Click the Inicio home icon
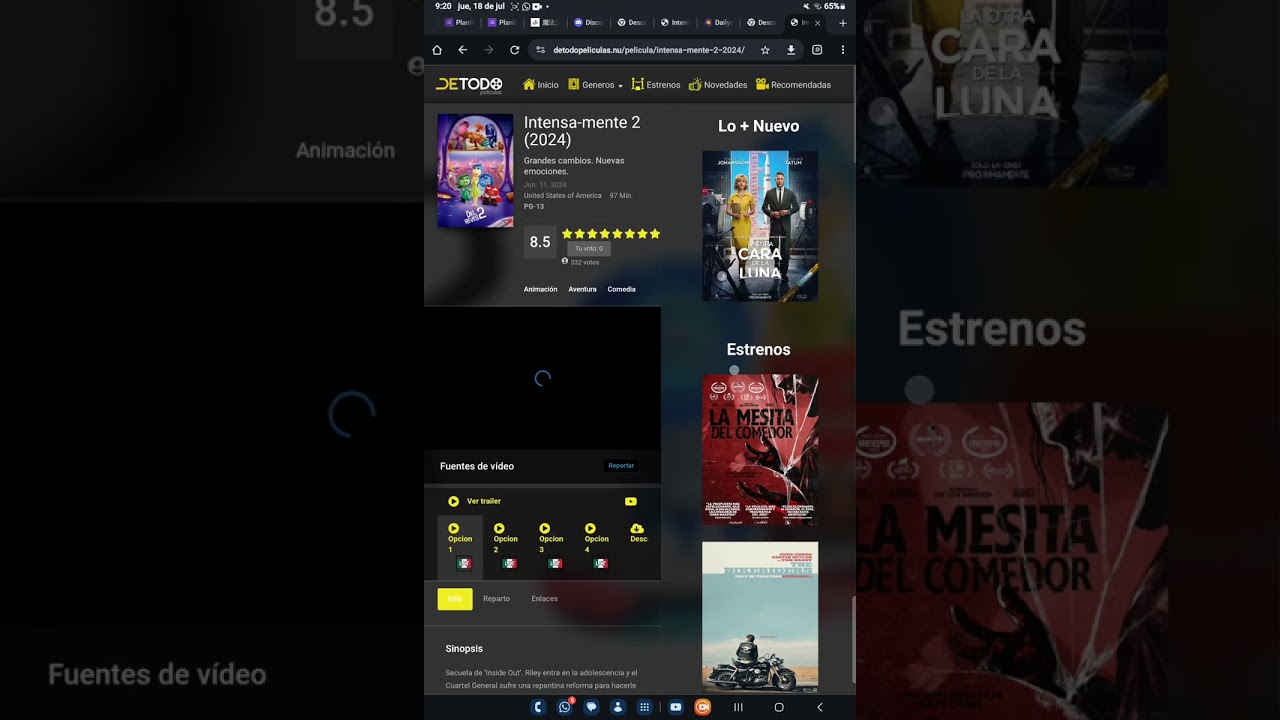 (x=529, y=84)
